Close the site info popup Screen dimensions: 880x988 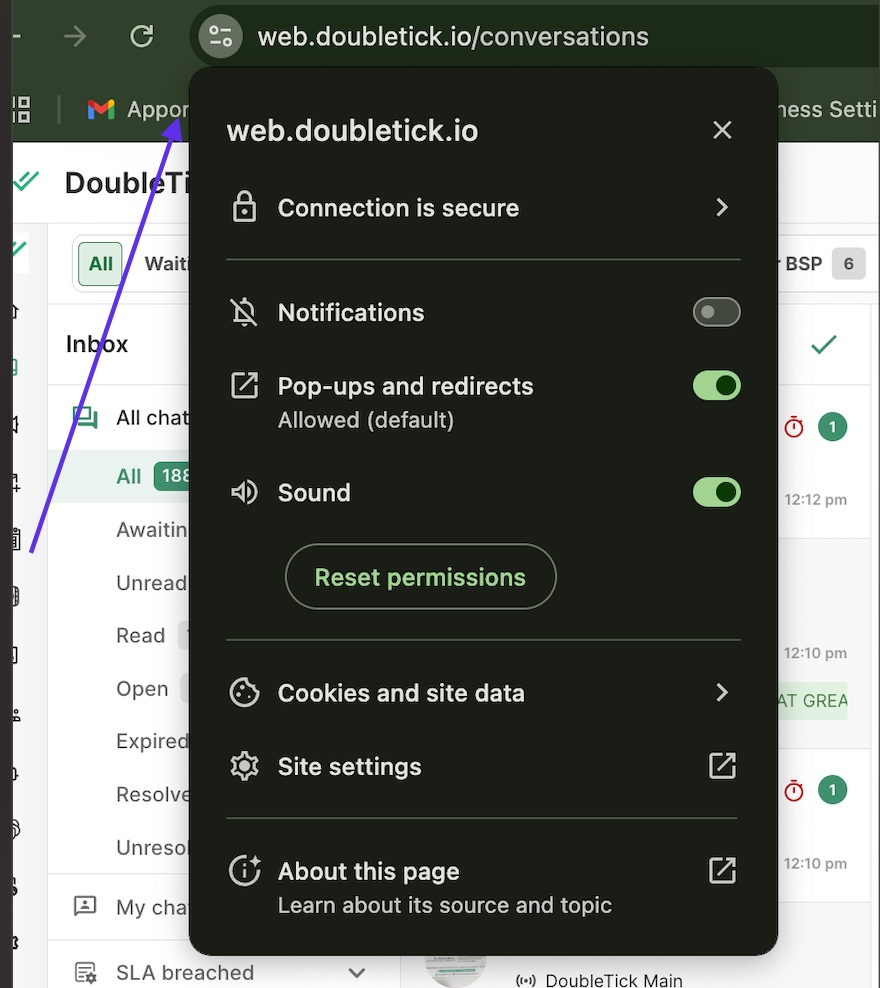point(722,130)
